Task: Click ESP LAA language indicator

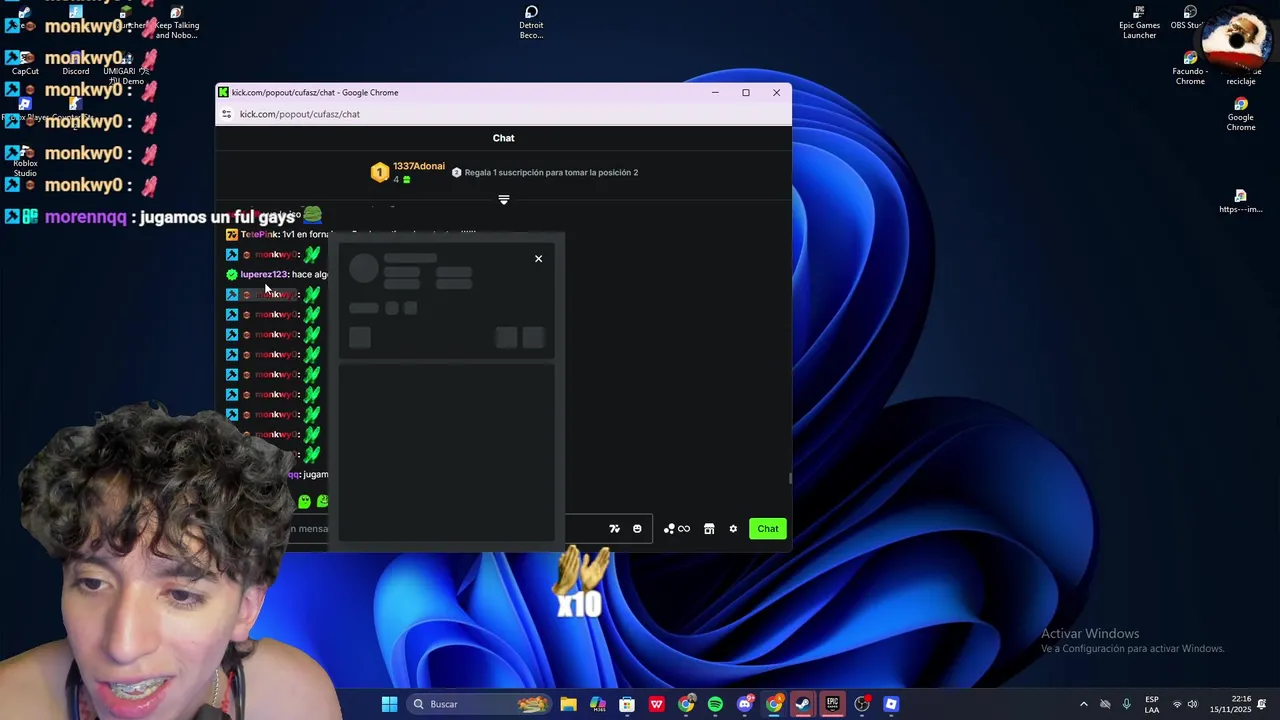Action: coord(1152,704)
